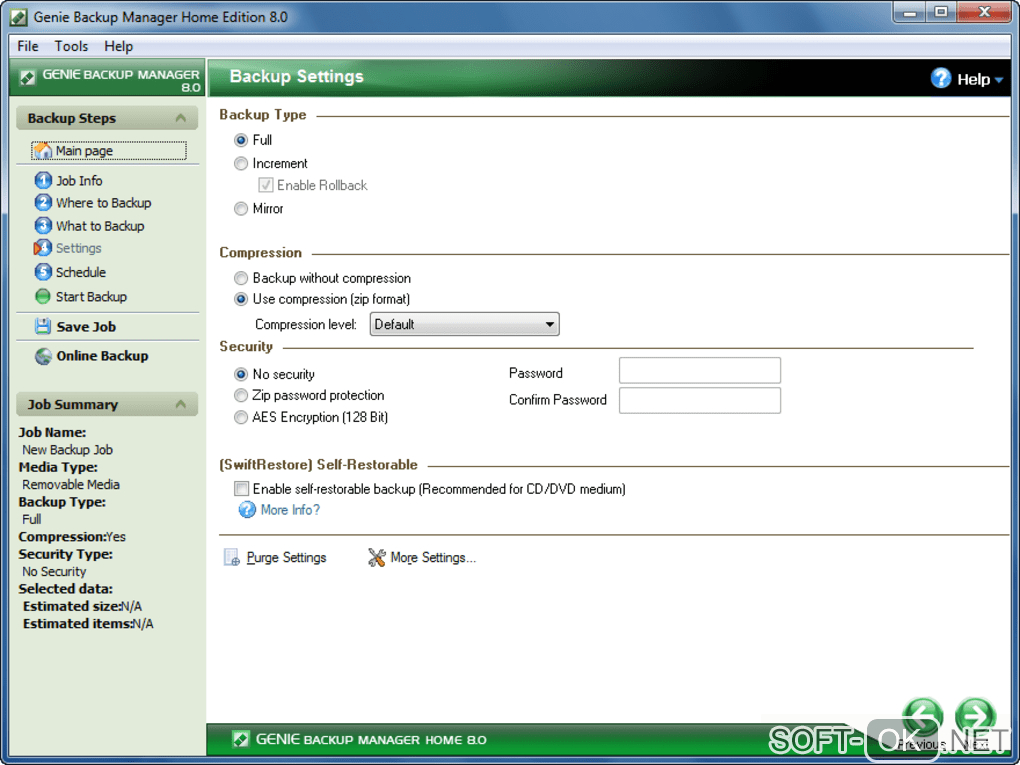Open the File menu
Screen dimensions: 1020x765
[27, 46]
